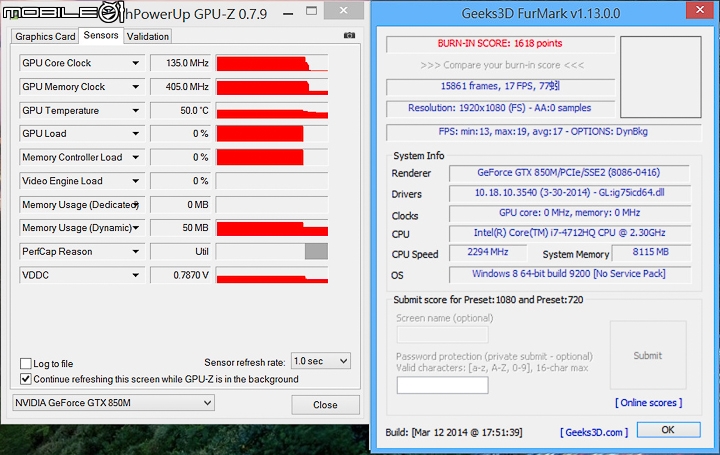Click the PerfCap Reason Util value

(x=180, y=252)
